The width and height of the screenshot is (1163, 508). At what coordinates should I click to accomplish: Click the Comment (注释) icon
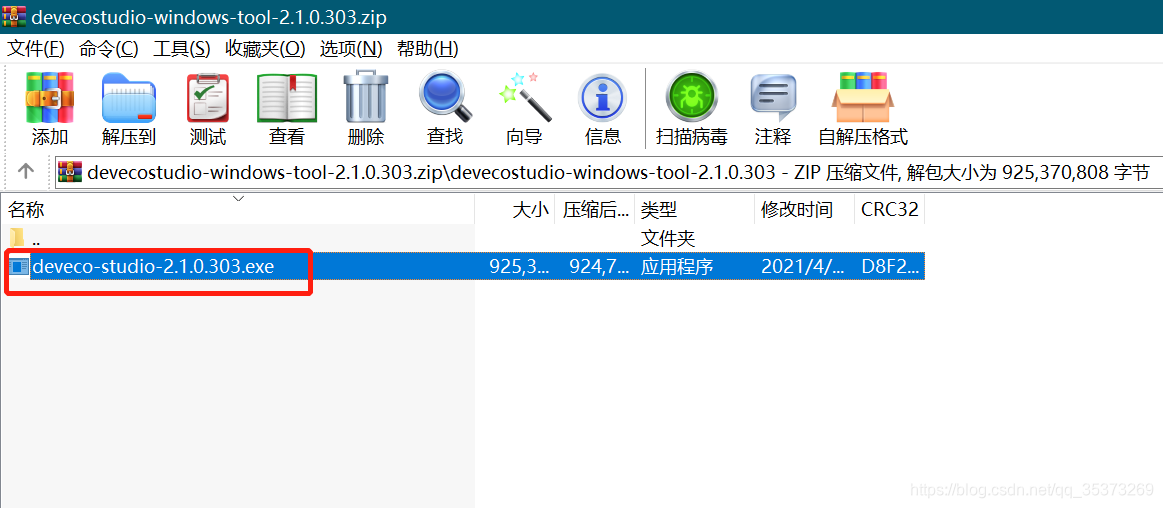773,98
